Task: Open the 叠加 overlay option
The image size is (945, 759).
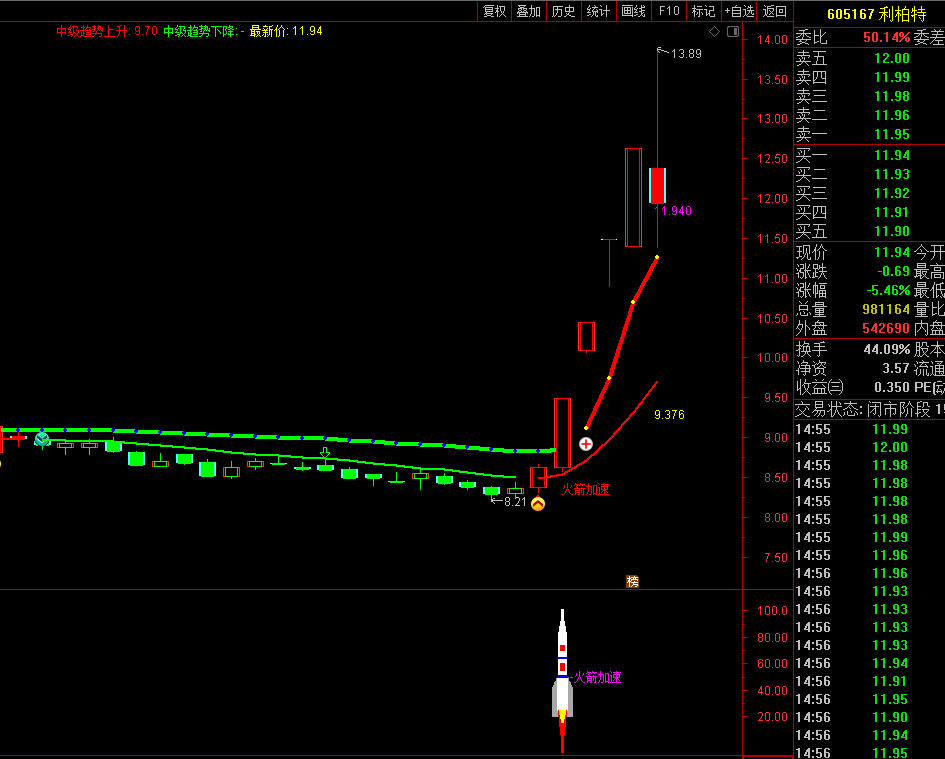Action: [x=529, y=11]
